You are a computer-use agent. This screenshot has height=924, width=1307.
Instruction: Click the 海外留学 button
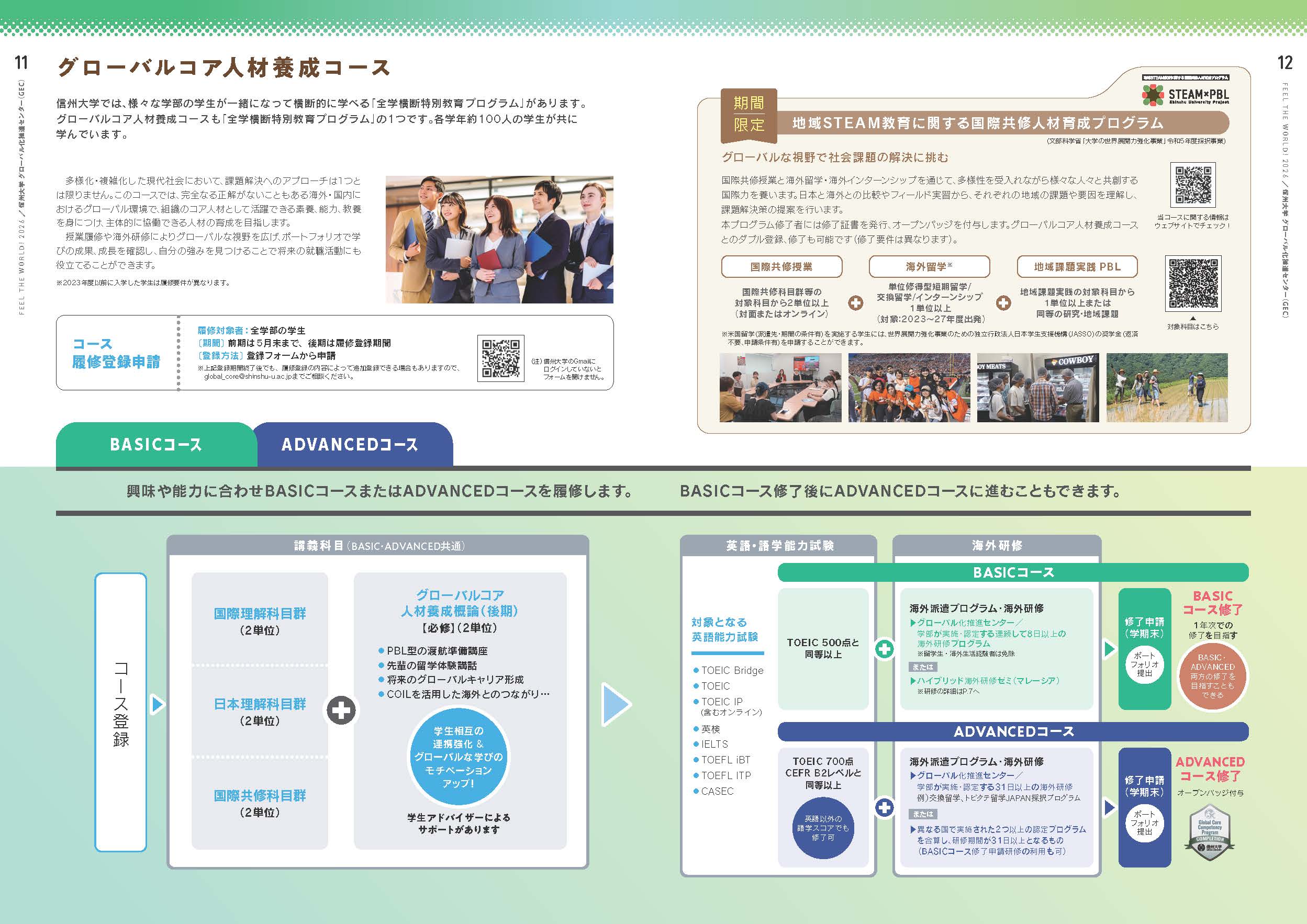coord(929,266)
